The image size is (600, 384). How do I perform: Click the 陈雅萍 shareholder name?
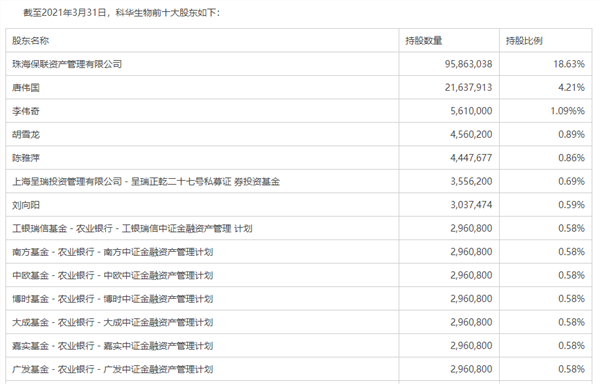pyautogui.click(x=26, y=158)
